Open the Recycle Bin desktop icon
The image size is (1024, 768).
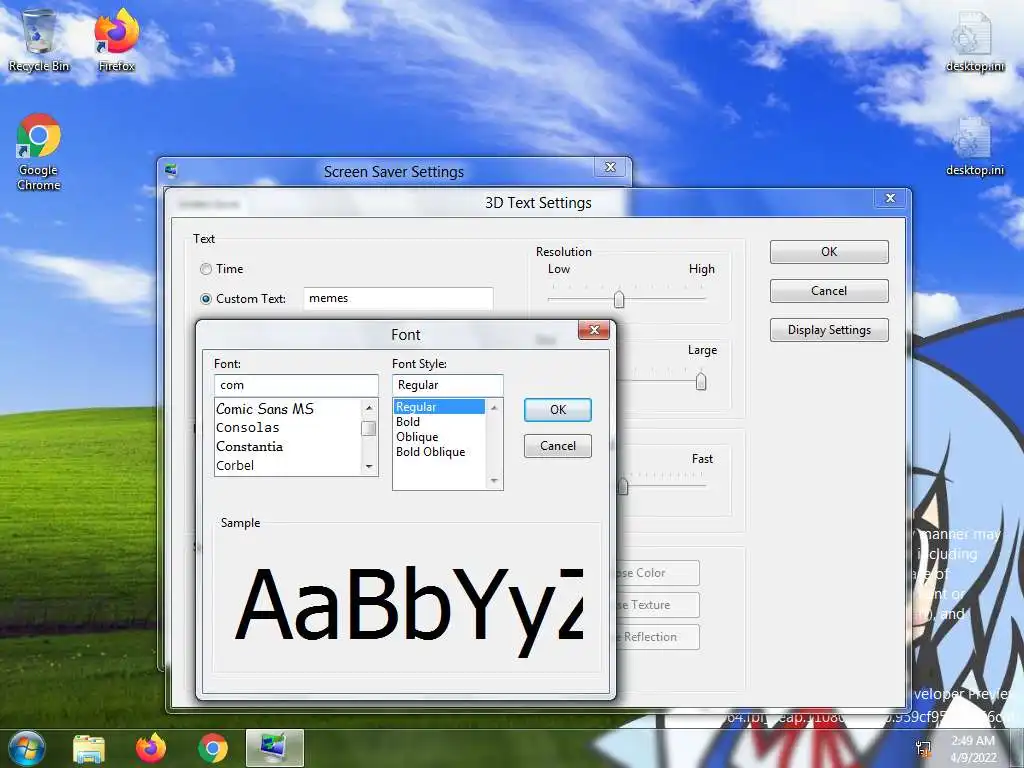pyautogui.click(x=39, y=40)
